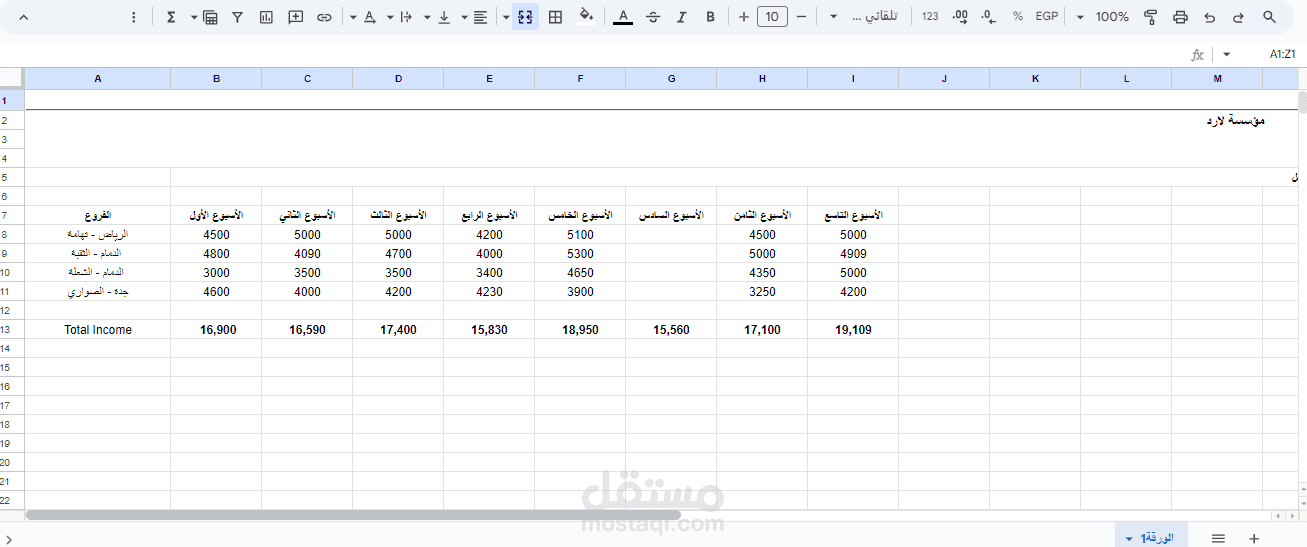
Task: Decrease decimal places with the .0 icon
Action: coord(988,17)
